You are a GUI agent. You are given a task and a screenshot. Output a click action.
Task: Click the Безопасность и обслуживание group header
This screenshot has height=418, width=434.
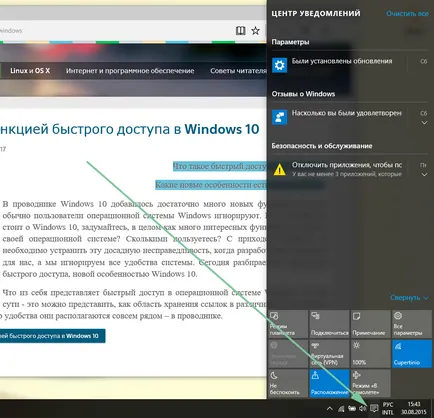[x=322, y=146]
